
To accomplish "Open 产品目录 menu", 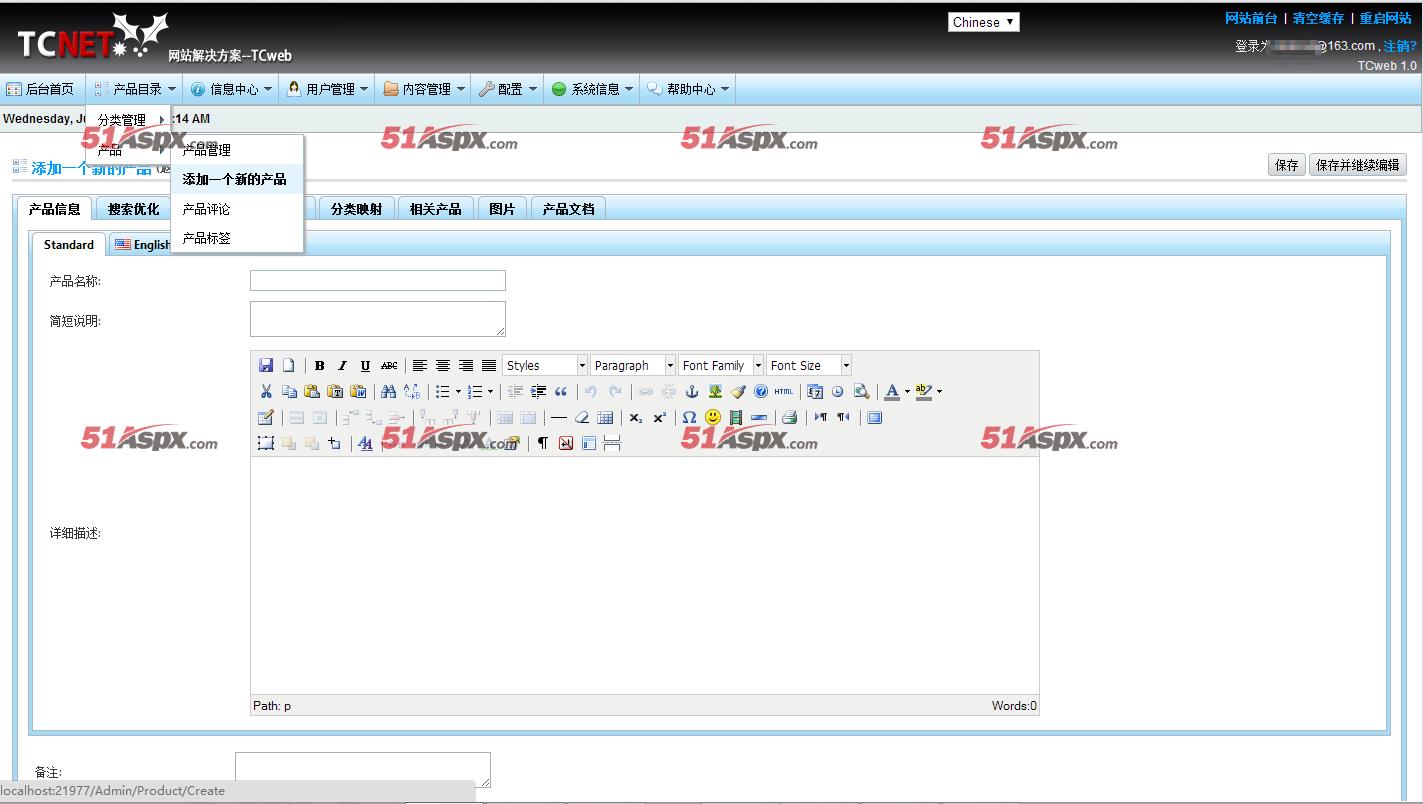I will point(136,89).
